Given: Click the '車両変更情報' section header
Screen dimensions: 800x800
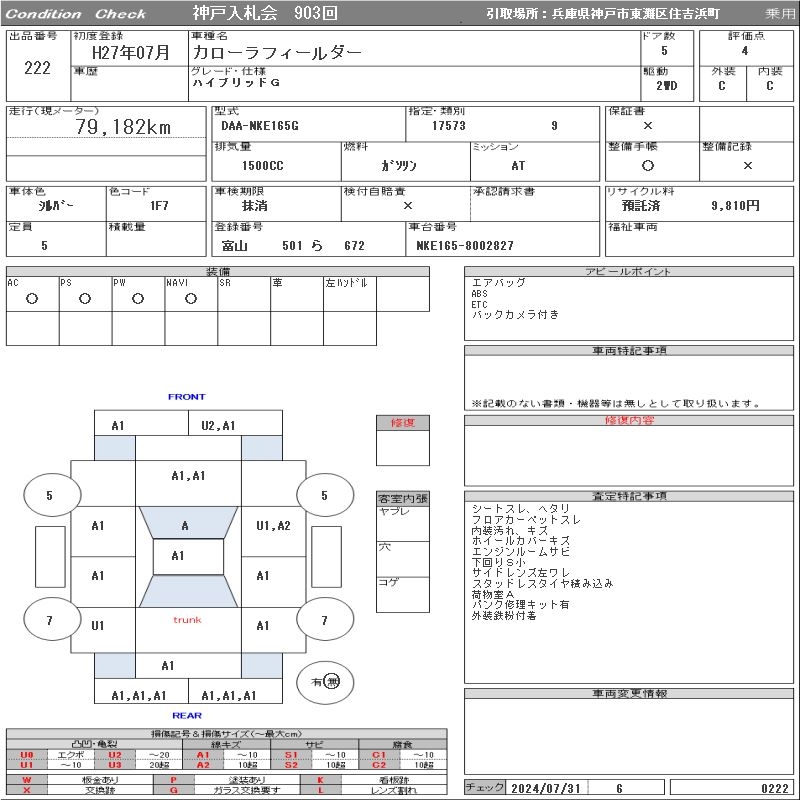Looking at the screenshot, I should click(629, 694).
